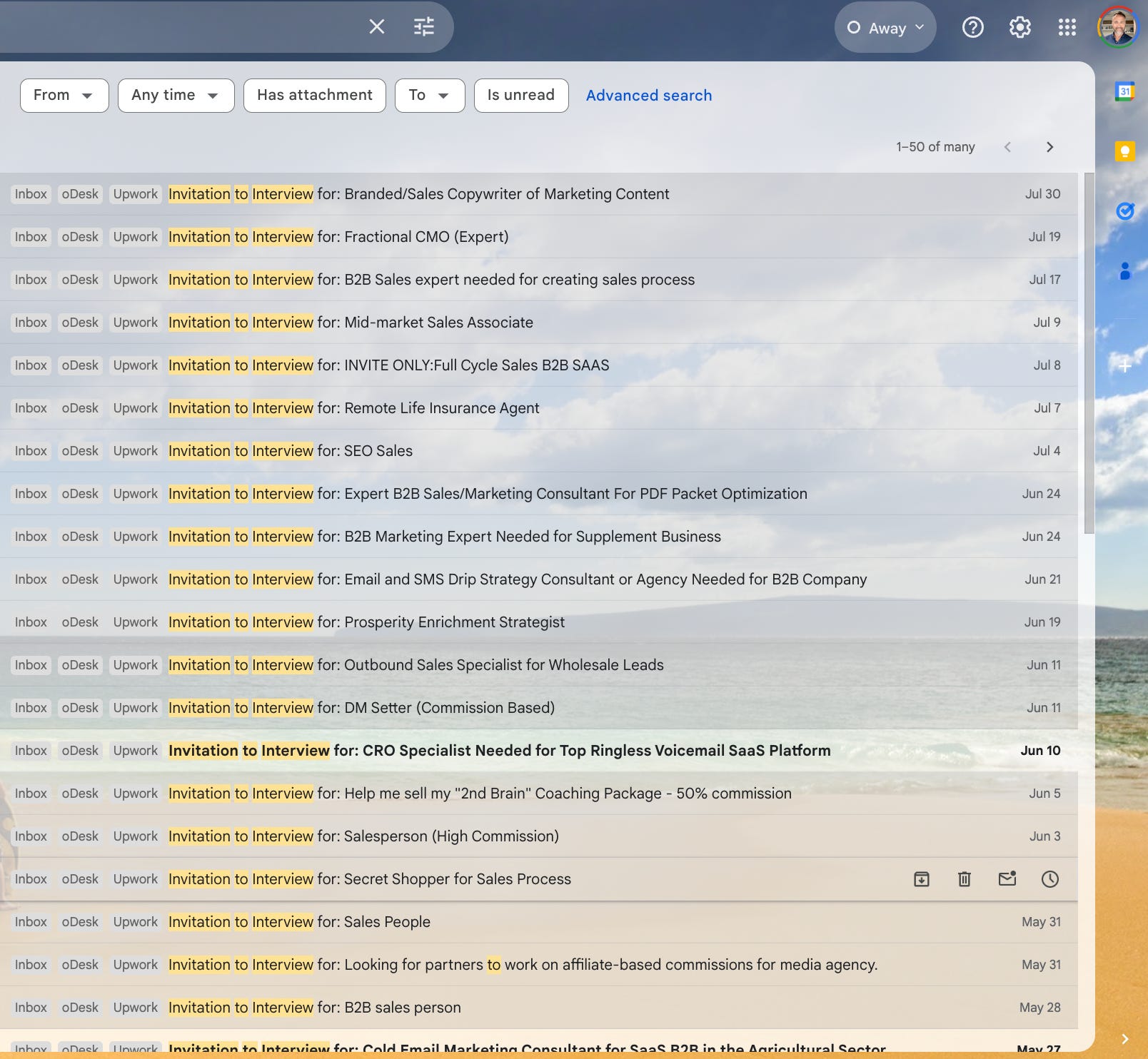Screen dimensions: 1148x1059
Task: Open the Google account profile picture
Action: 1117,26
